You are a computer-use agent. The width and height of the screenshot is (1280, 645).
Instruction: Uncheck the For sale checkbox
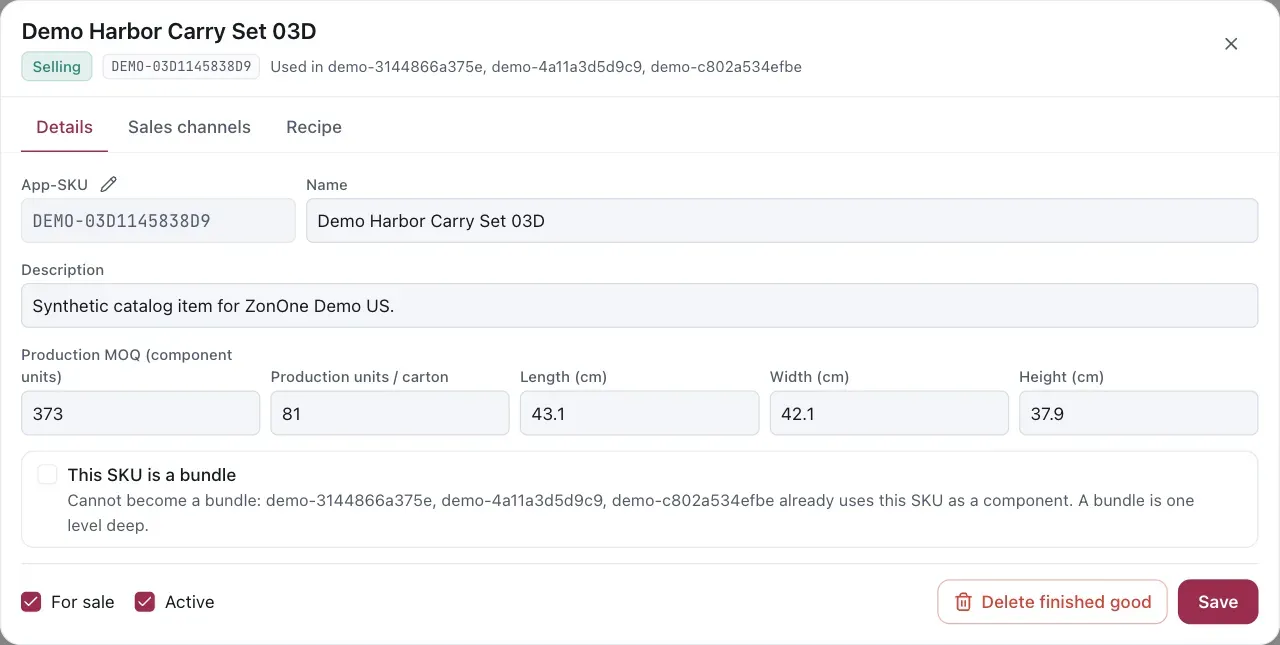[x=31, y=602]
